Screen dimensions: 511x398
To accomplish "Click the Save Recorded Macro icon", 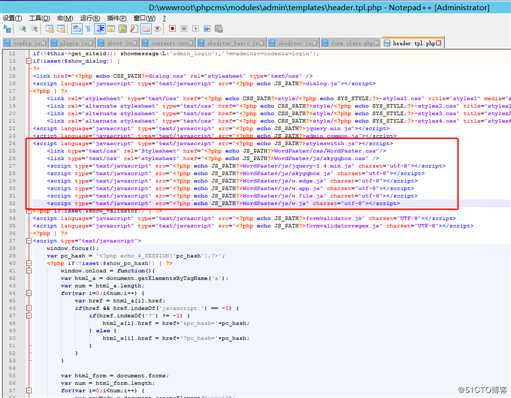I will [218, 29].
